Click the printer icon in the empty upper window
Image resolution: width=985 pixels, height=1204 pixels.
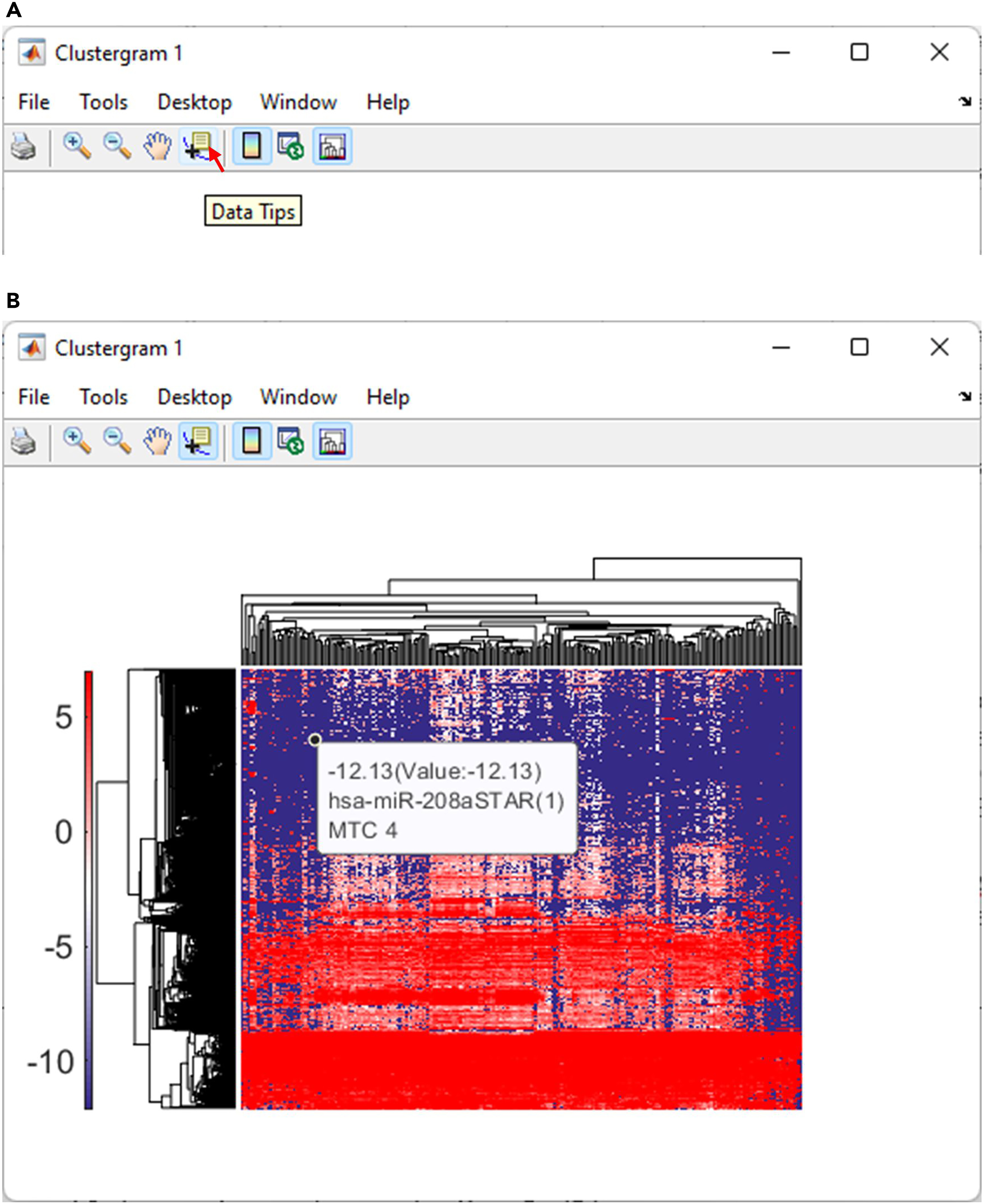(24, 146)
